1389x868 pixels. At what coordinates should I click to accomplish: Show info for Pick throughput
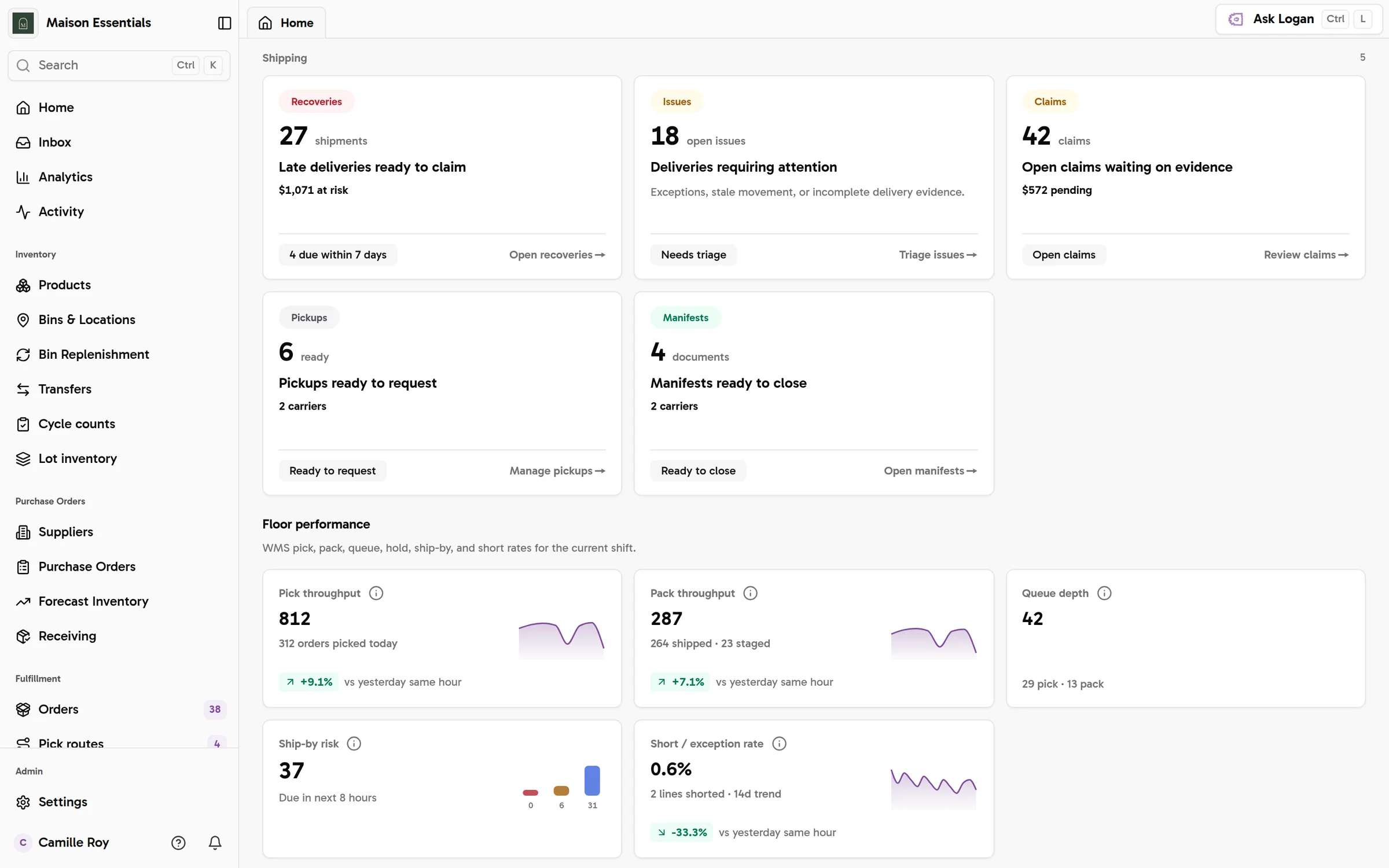click(376, 593)
